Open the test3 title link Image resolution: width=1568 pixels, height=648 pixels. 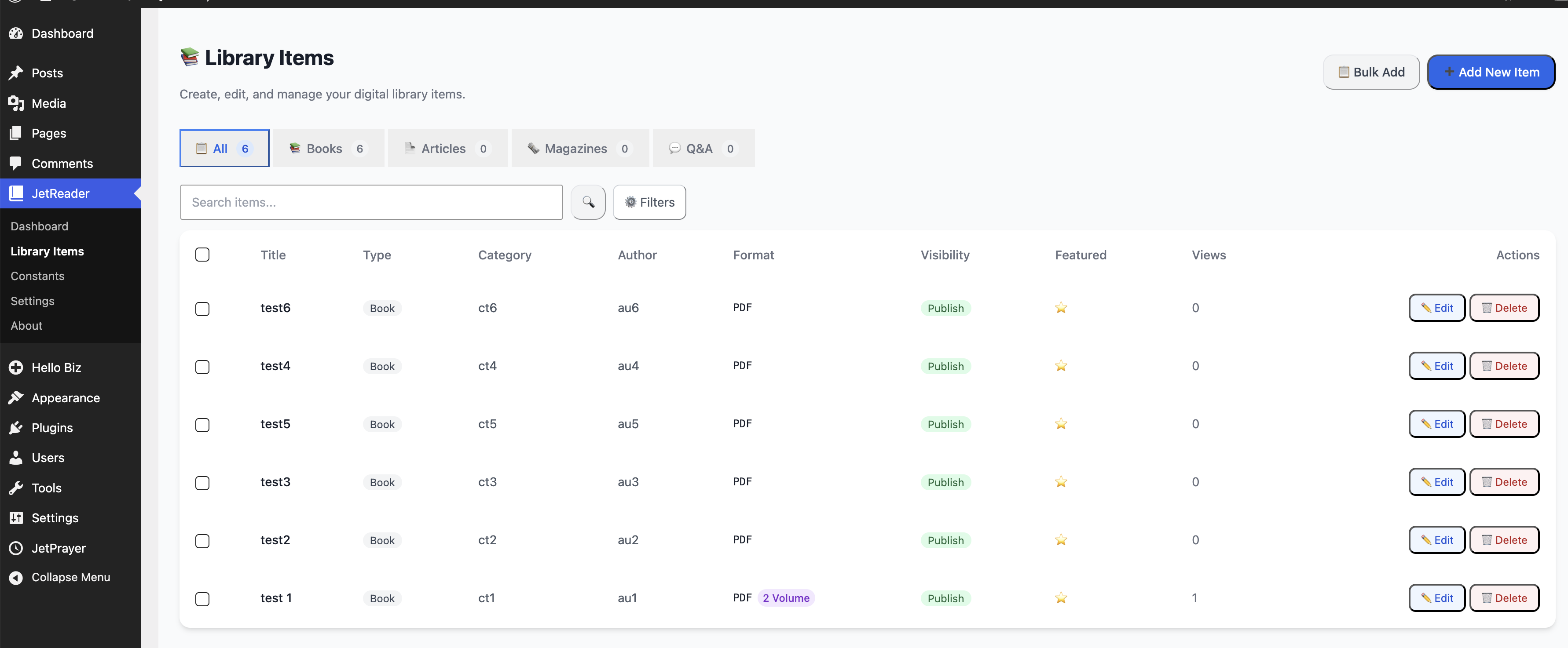click(275, 482)
